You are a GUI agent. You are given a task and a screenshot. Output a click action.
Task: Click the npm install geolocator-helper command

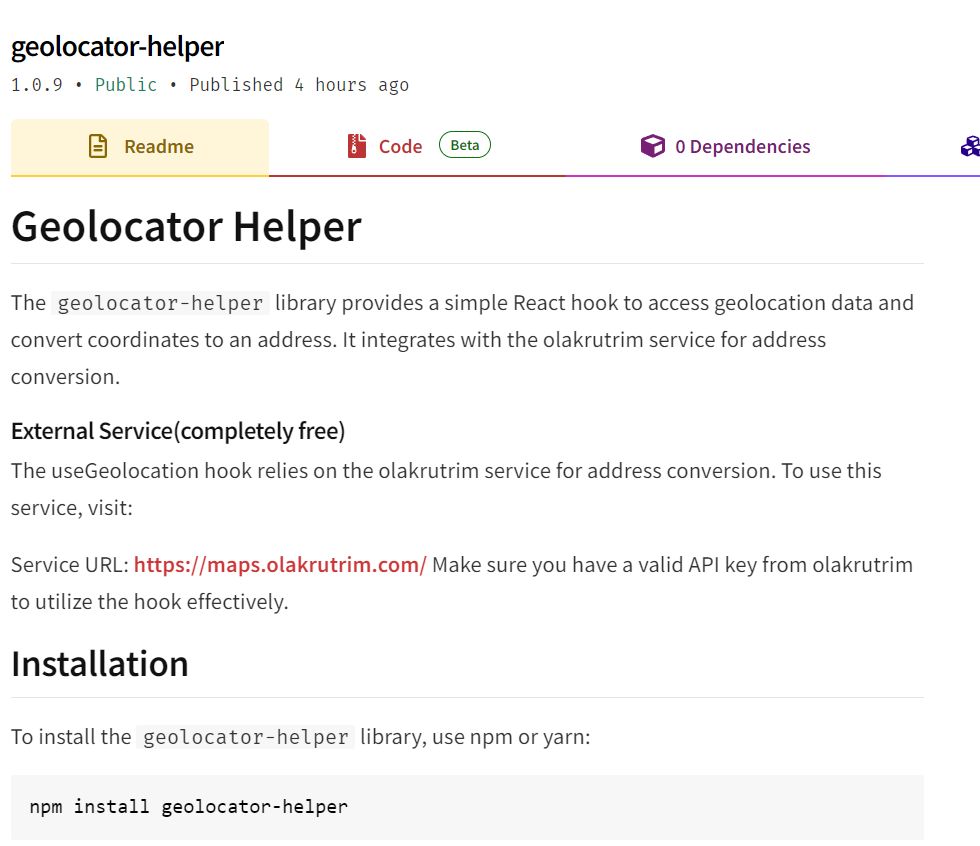pos(189,807)
